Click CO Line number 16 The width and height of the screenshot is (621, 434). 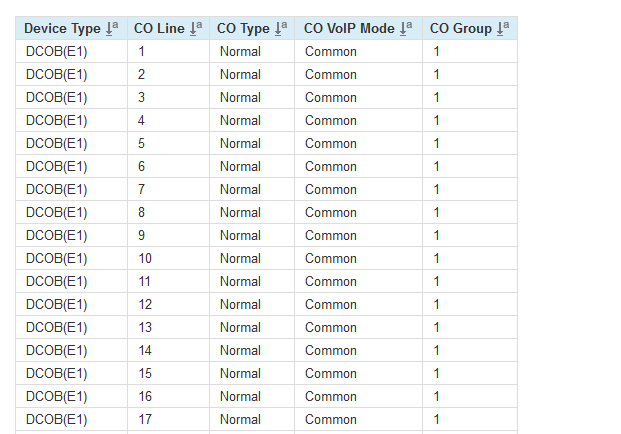[x=145, y=396]
